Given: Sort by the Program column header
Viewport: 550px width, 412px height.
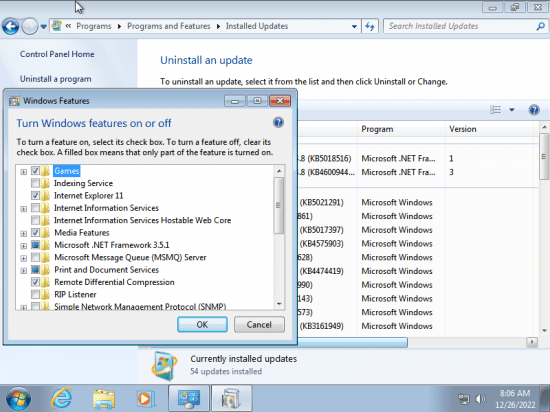Looking at the screenshot, I should point(401,129).
